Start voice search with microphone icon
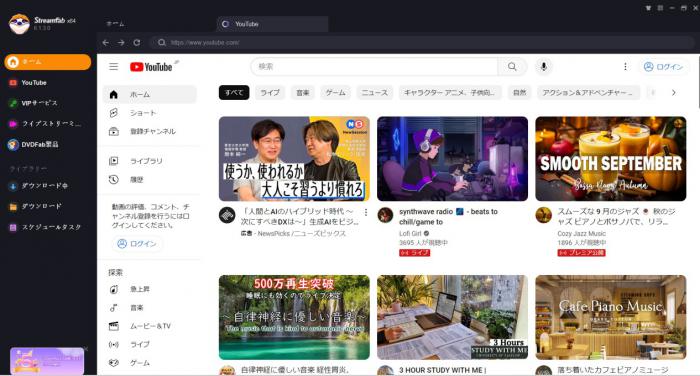 [543, 67]
